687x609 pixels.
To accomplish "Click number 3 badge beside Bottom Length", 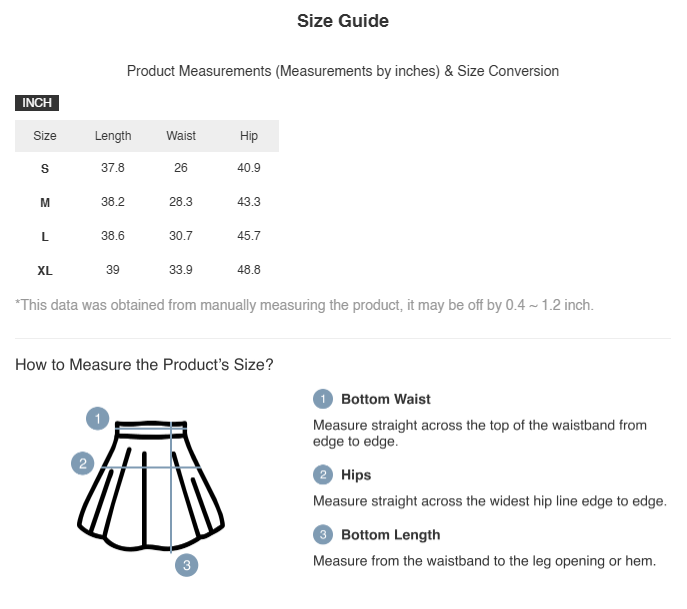I will 323,535.
